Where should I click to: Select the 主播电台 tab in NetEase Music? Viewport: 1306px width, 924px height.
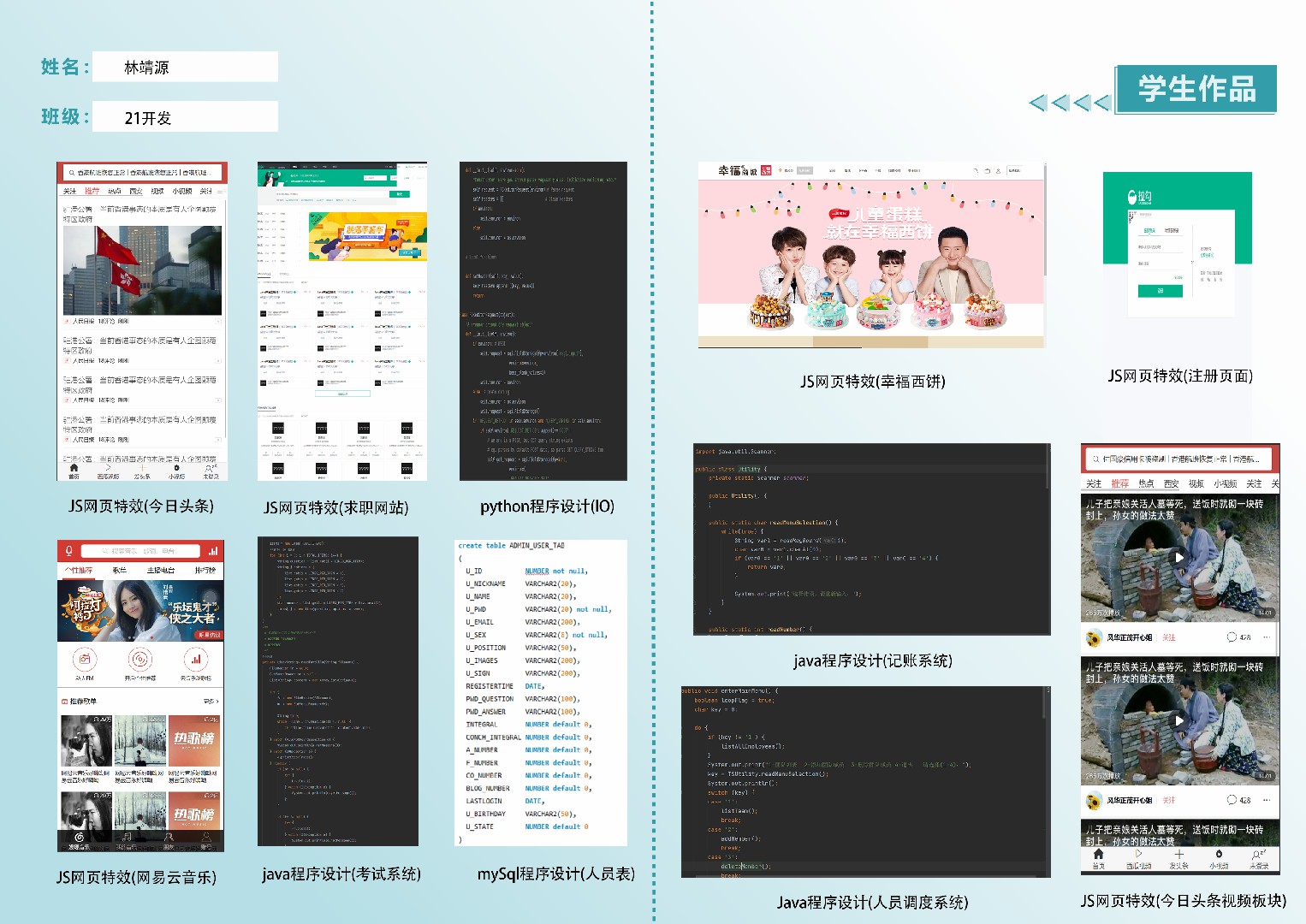pos(160,570)
